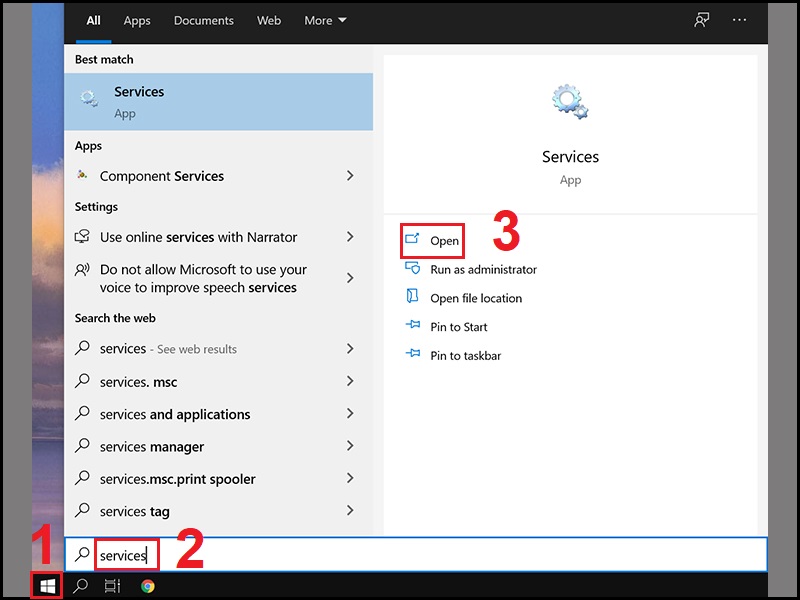Choose Run as administrator

pyautogui.click(x=483, y=269)
